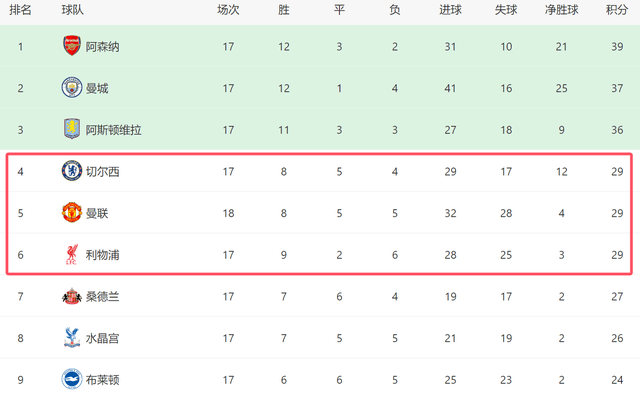Click the Aston Villa club badge
The height and width of the screenshot is (399, 640).
(72, 129)
